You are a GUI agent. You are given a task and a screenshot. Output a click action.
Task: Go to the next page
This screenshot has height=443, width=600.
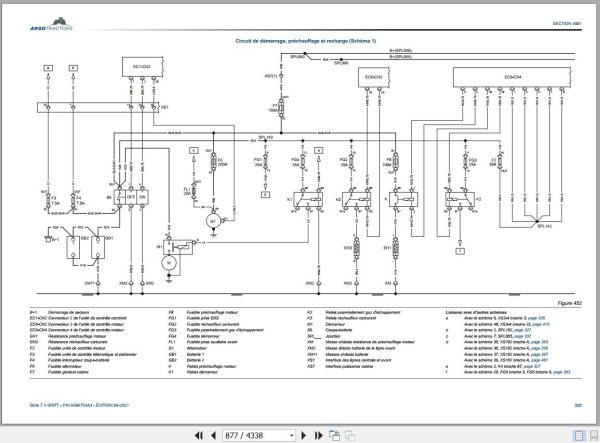click(x=304, y=435)
